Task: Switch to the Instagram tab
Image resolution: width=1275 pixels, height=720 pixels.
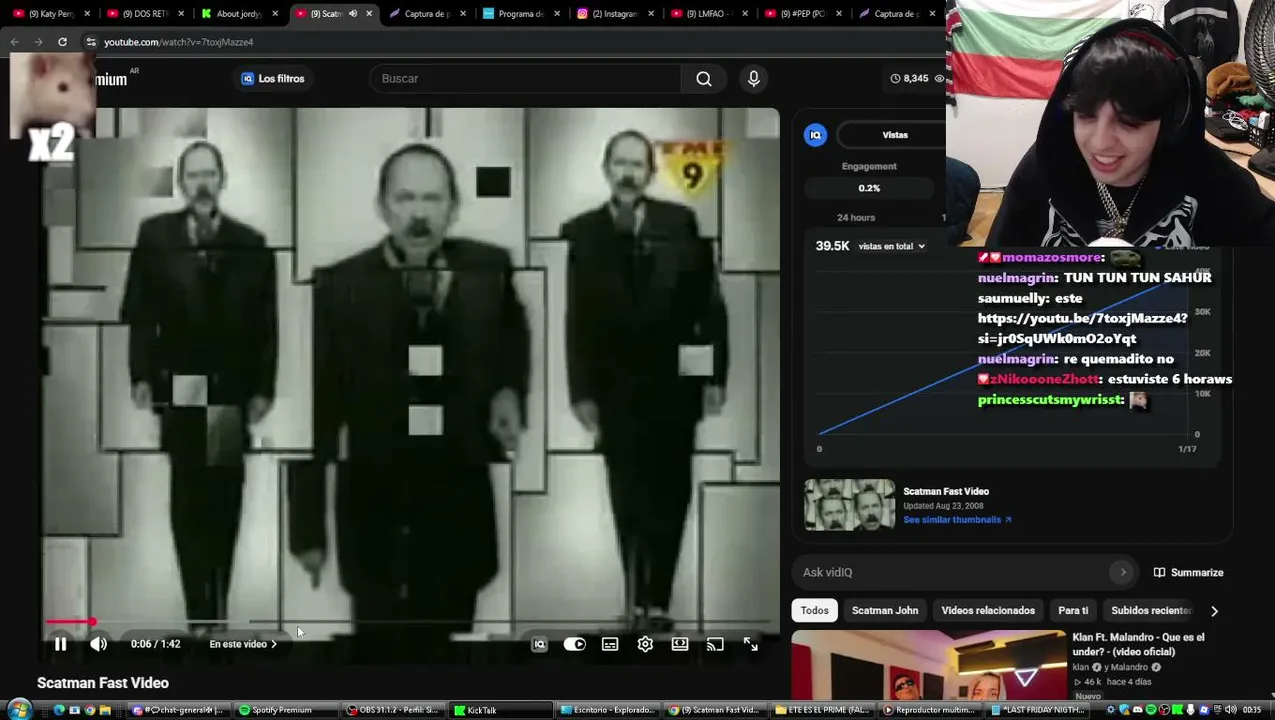Action: (614, 14)
